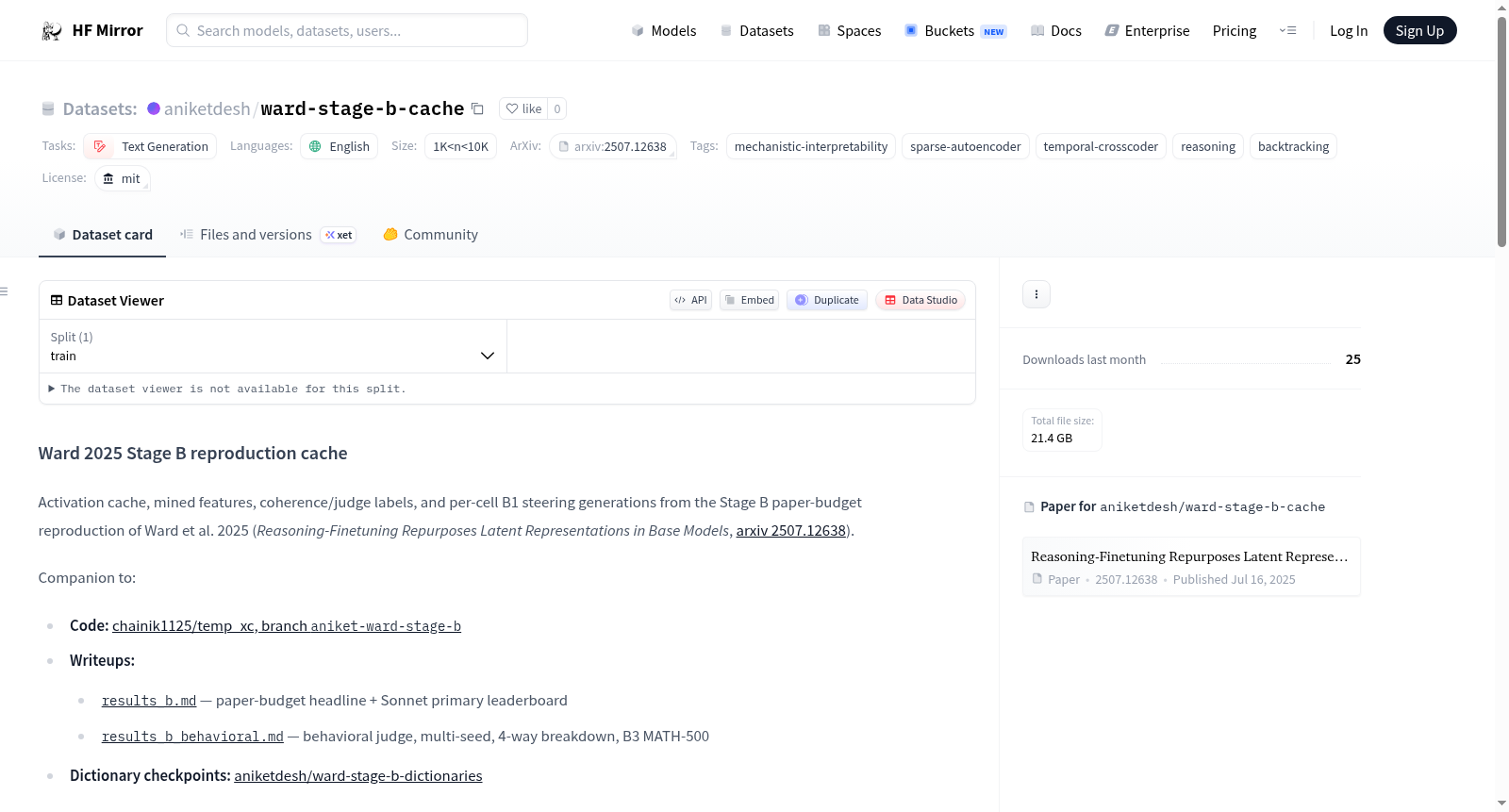1509x812 pixels.
Task: Open Data Studio
Action: tap(920, 300)
